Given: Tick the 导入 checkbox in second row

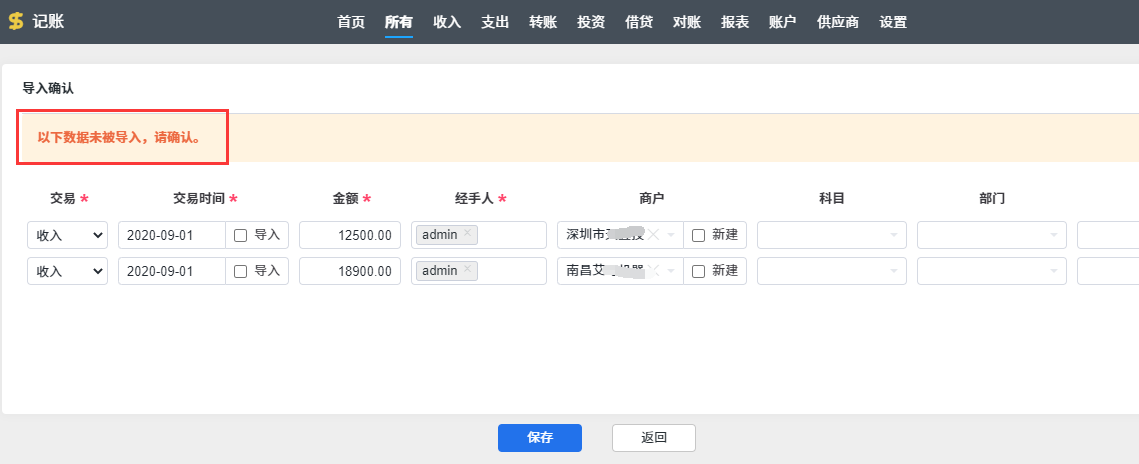Looking at the screenshot, I should [241, 271].
